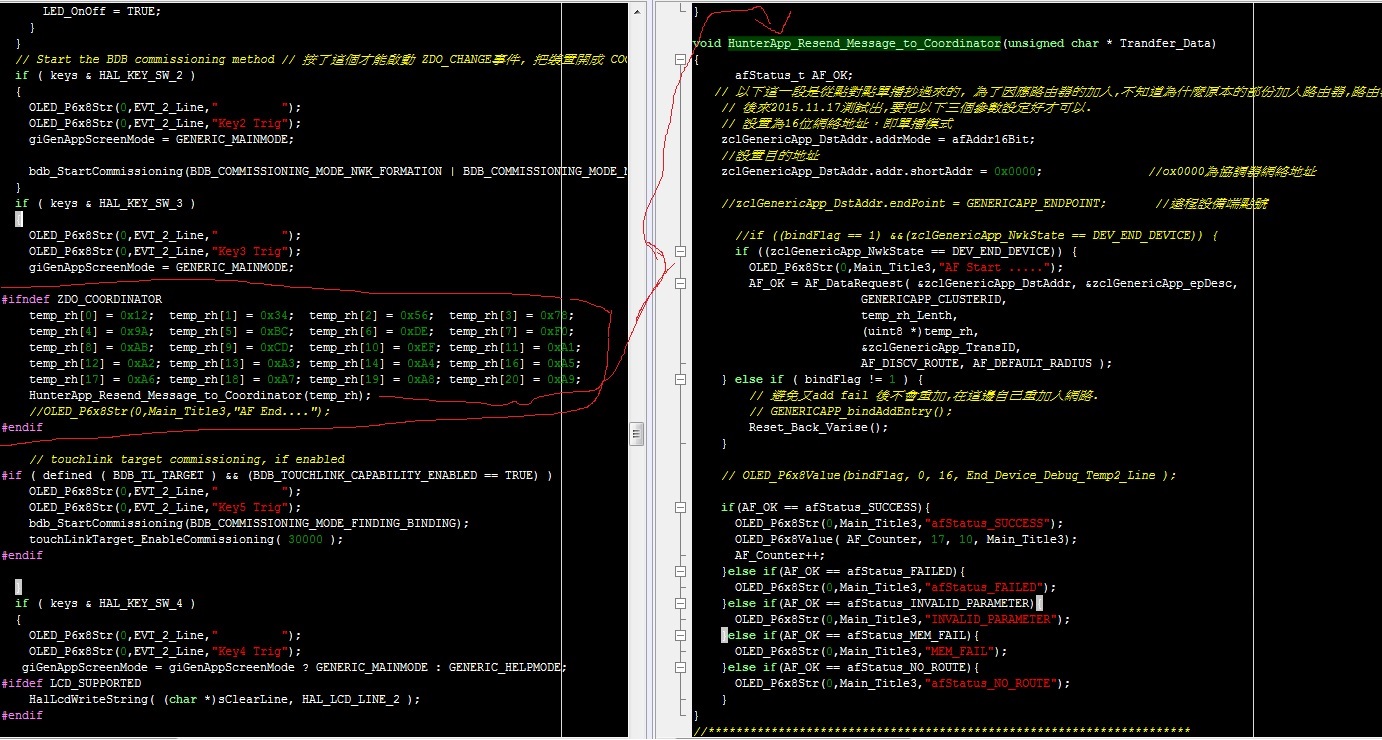Click commented '//OLED_P6x8Str(0,Main_Title3,"AF End....");' line

coord(178,411)
